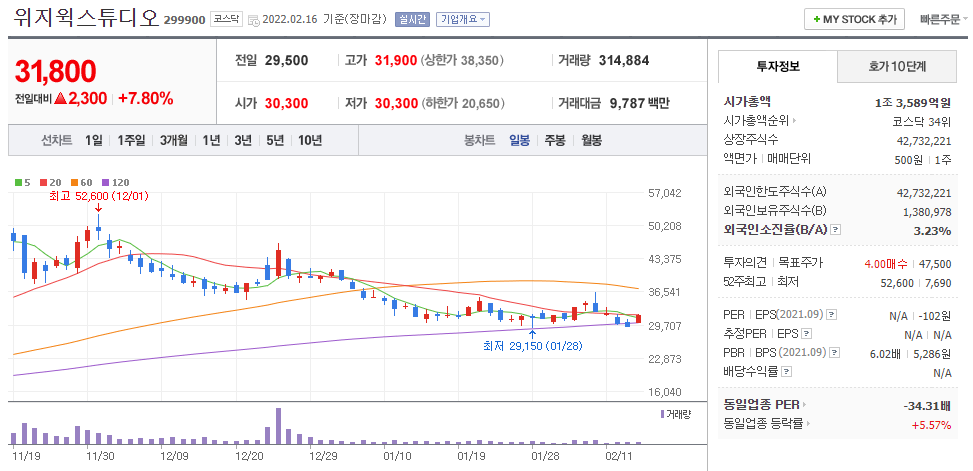
Task: Click the arrow beside 동일업종 PER
Action: click(805, 405)
